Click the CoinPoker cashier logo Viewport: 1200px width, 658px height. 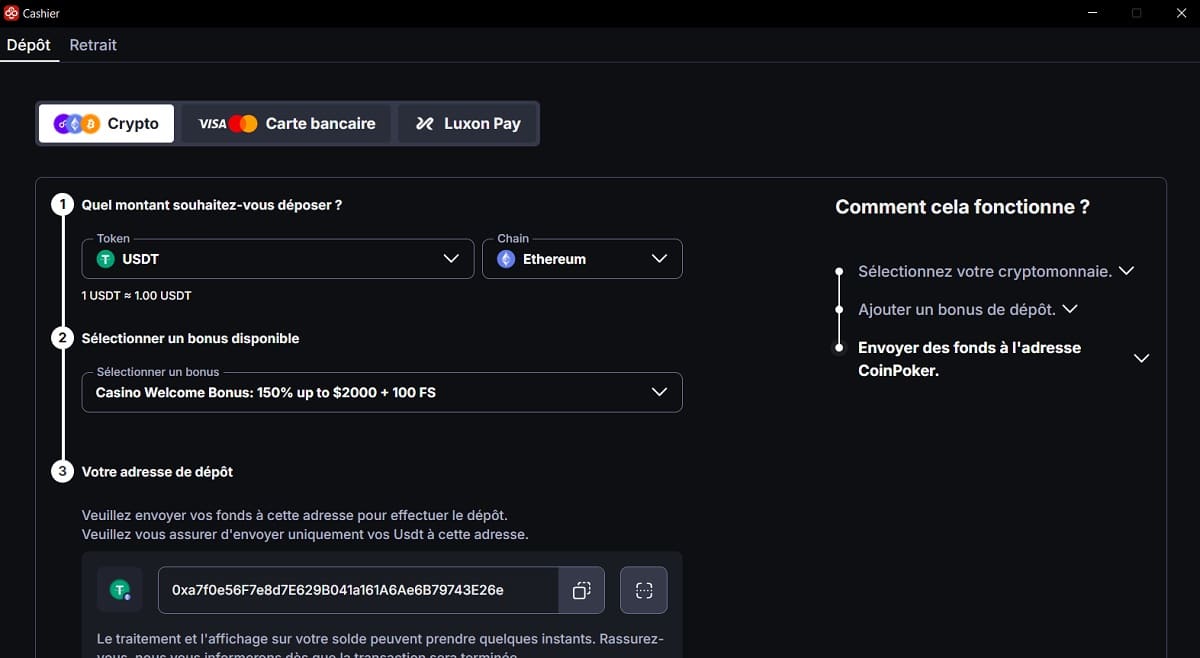click(x=12, y=13)
